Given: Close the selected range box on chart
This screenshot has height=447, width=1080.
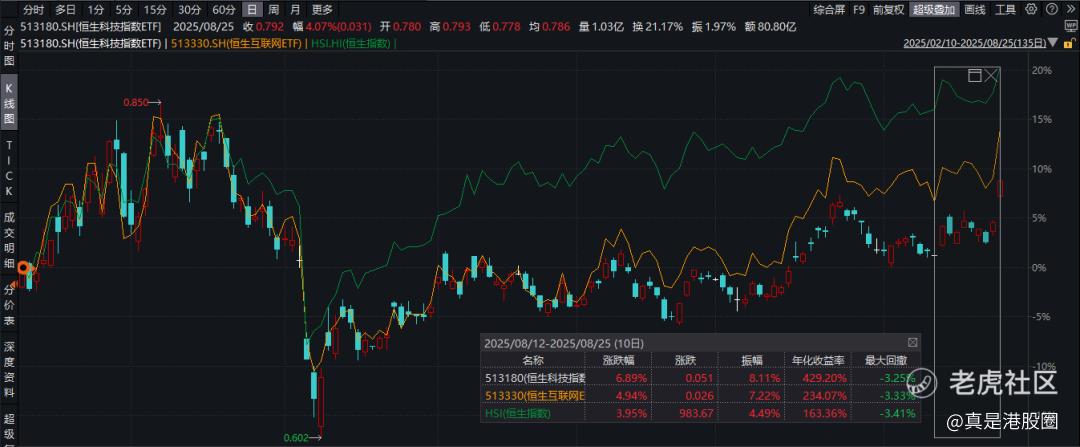Looking at the screenshot, I should click(x=991, y=75).
